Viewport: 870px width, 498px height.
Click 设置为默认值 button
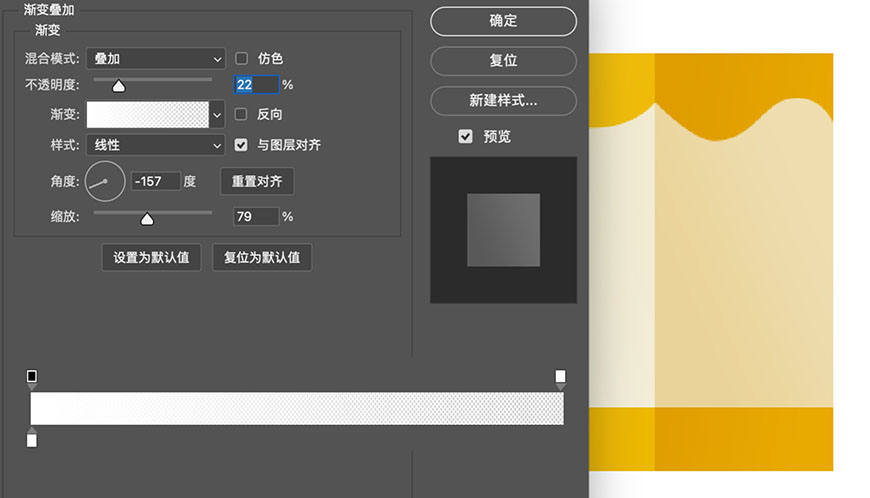pyautogui.click(x=151, y=257)
